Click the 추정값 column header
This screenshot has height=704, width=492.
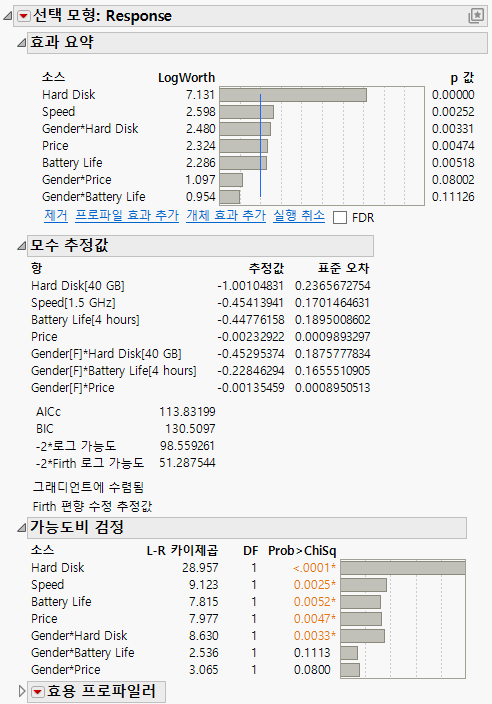point(266,268)
